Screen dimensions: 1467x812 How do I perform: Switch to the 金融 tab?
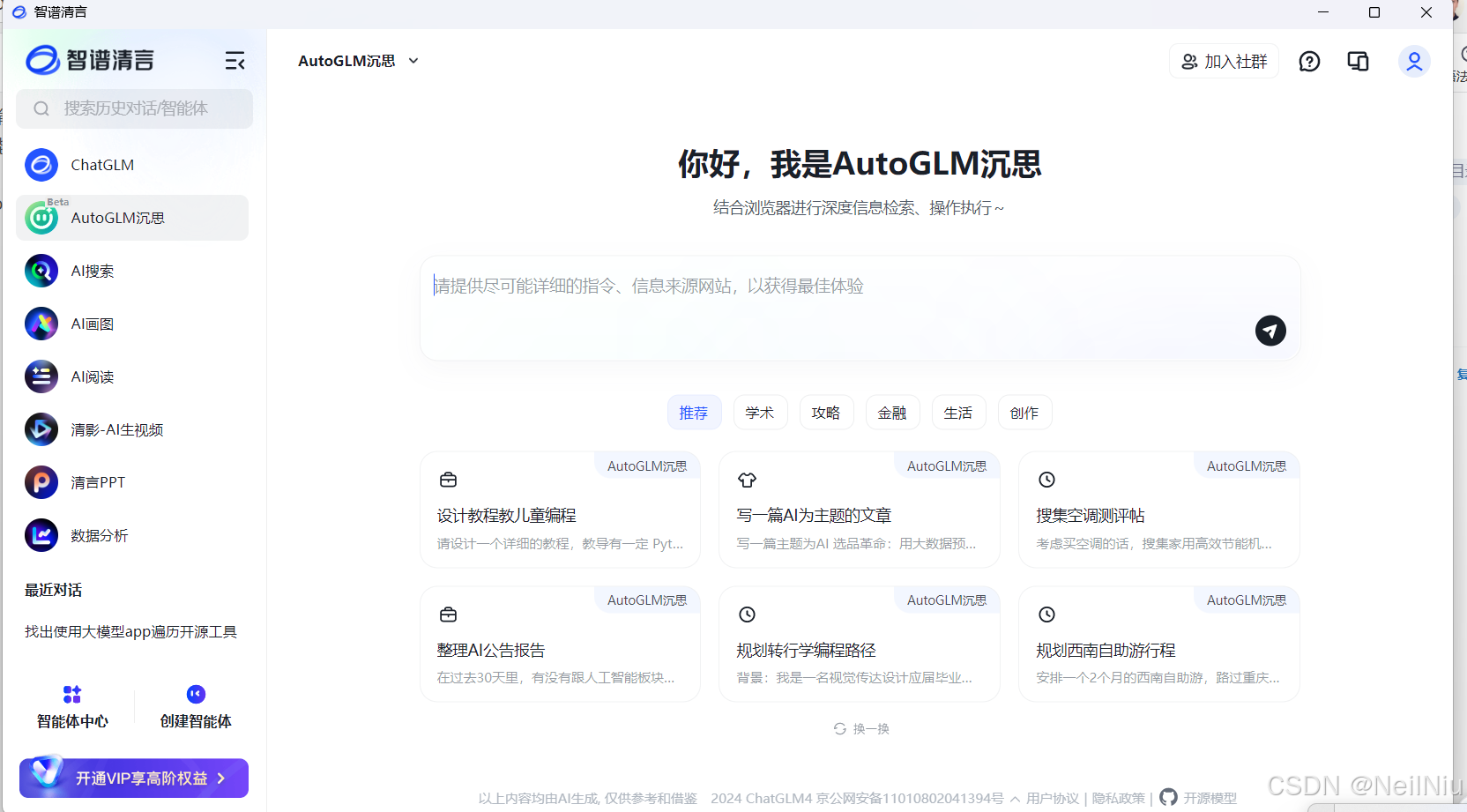[x=892, y=413]
